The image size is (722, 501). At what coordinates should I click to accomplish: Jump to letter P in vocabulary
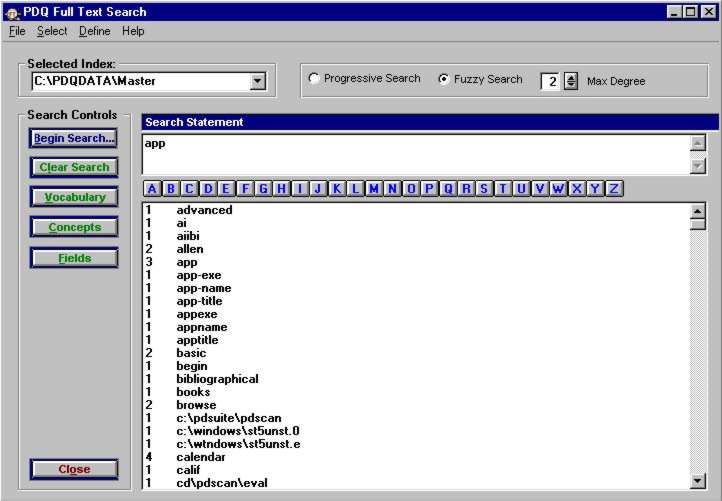429,188
